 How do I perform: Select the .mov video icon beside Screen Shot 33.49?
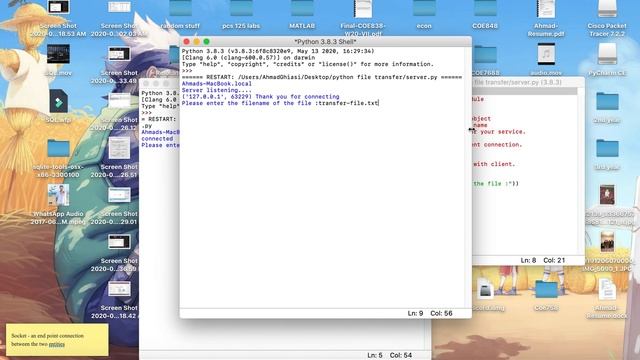pos(58,54)
